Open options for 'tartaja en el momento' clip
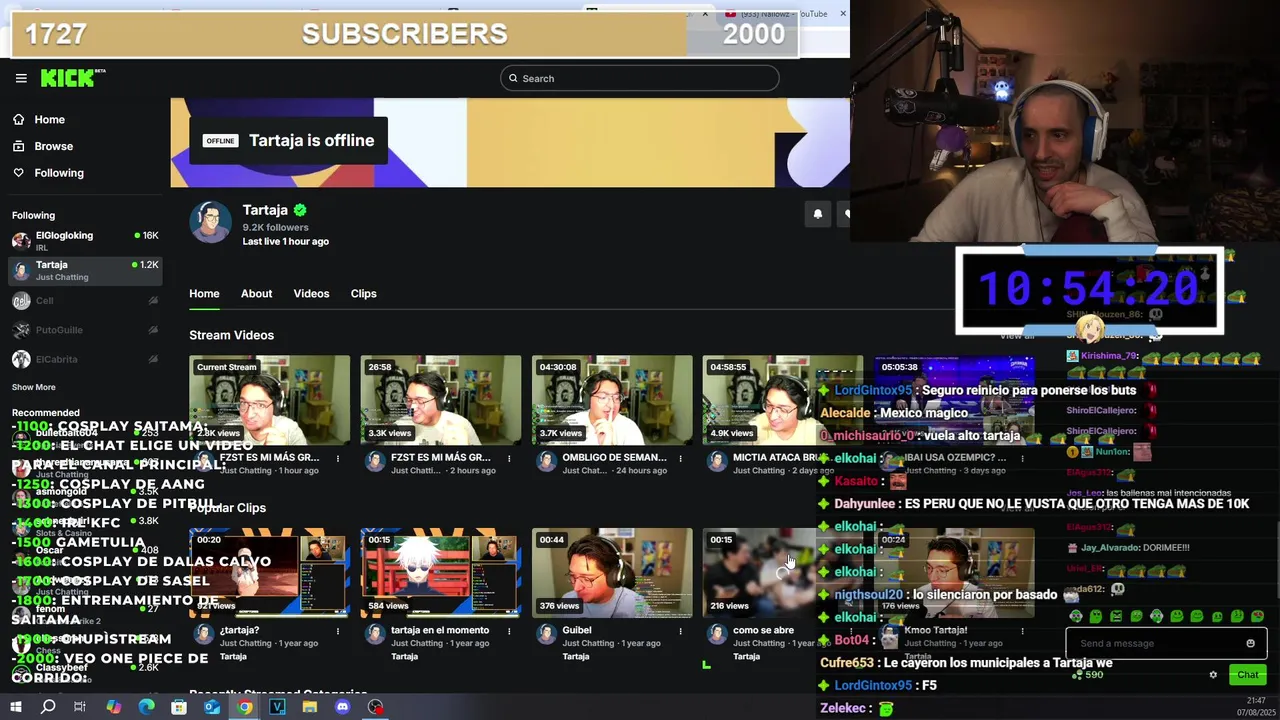The height and width of the screenshot is (720, 1280). [509, 632]
